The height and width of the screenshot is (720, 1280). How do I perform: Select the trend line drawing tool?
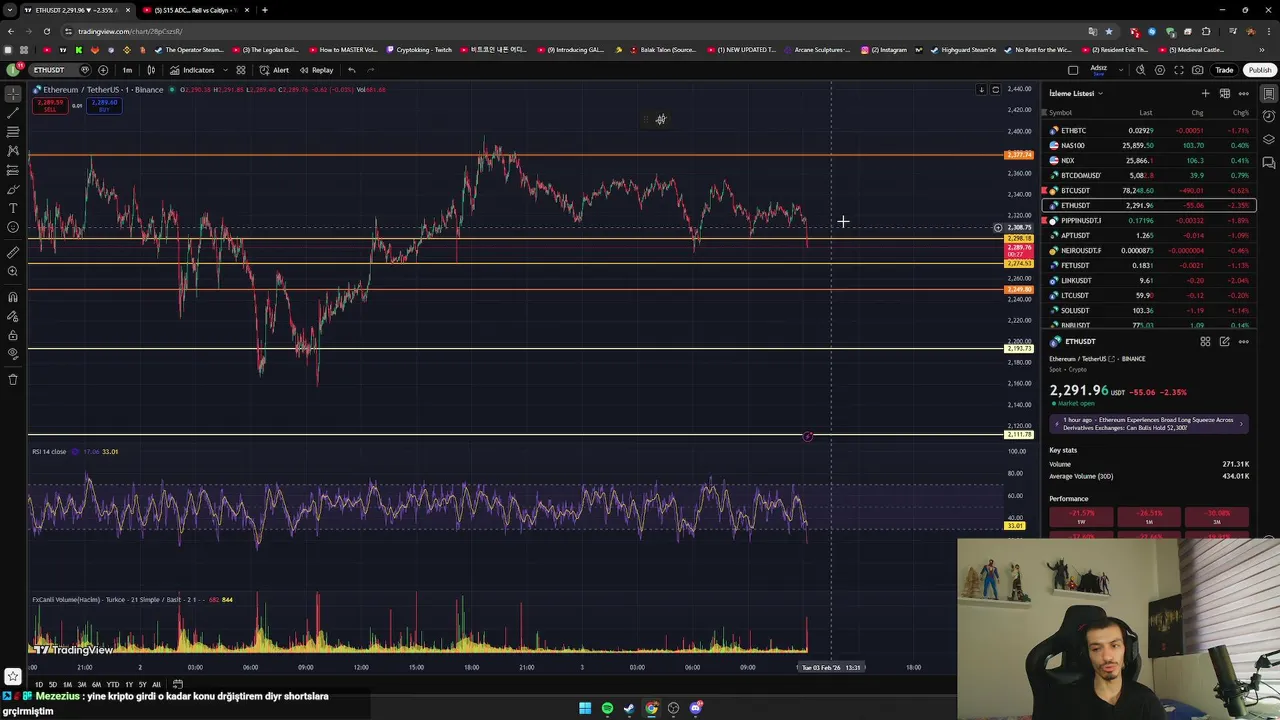pyautogui.click(x=13, y=112)
